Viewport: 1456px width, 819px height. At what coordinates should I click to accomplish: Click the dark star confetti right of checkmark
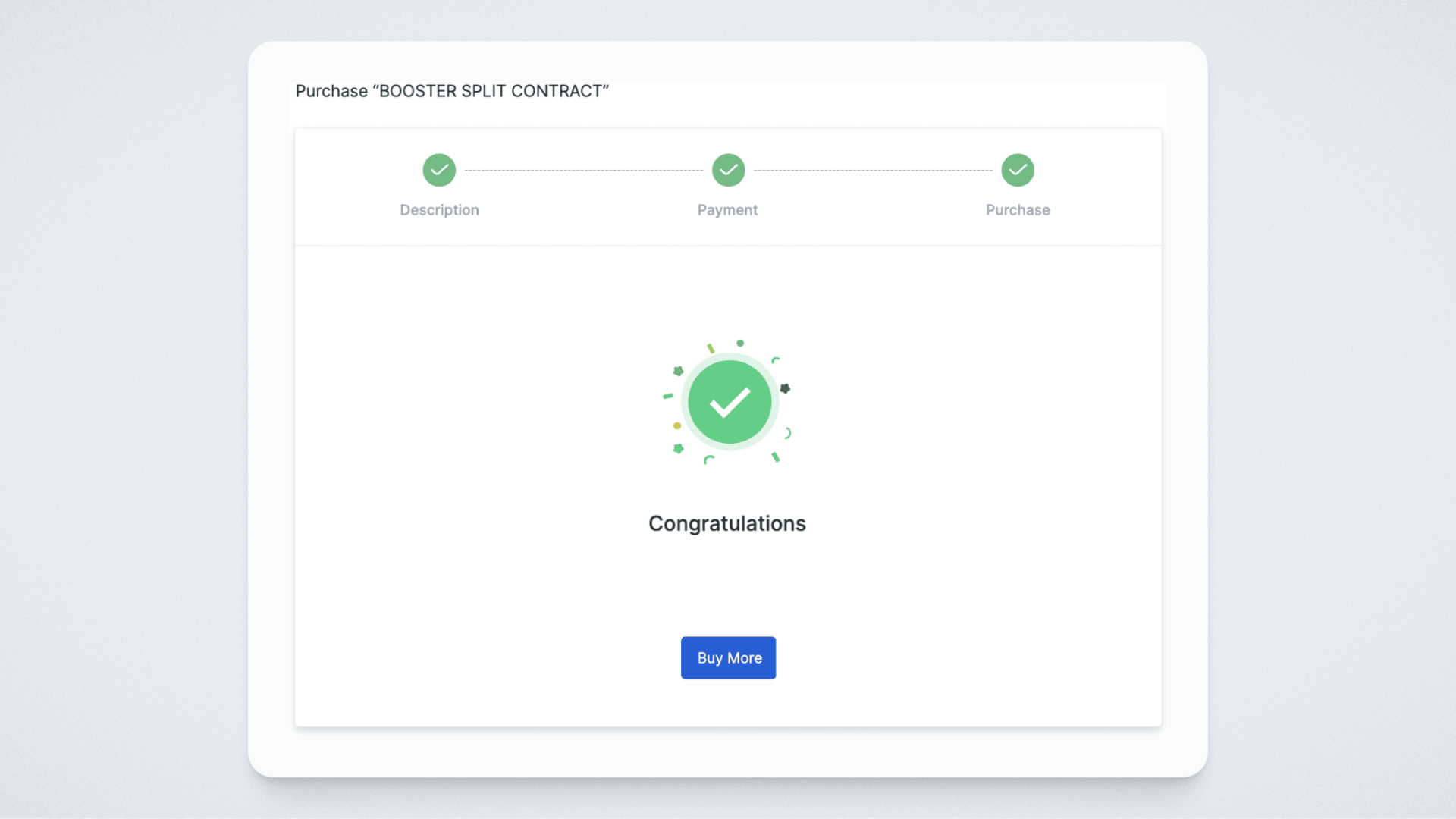(785, 388)
